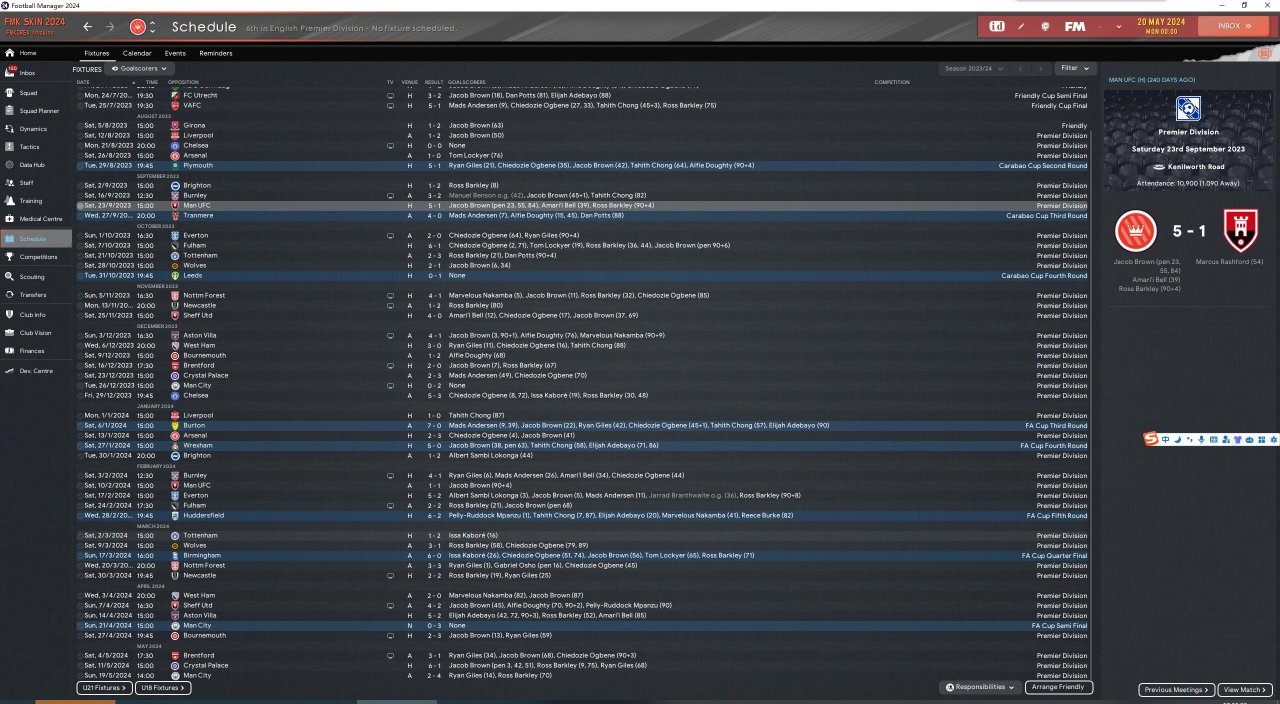Select the Wrexham fixture row marker
1280x704 pixels.
(x=80, y=446)
